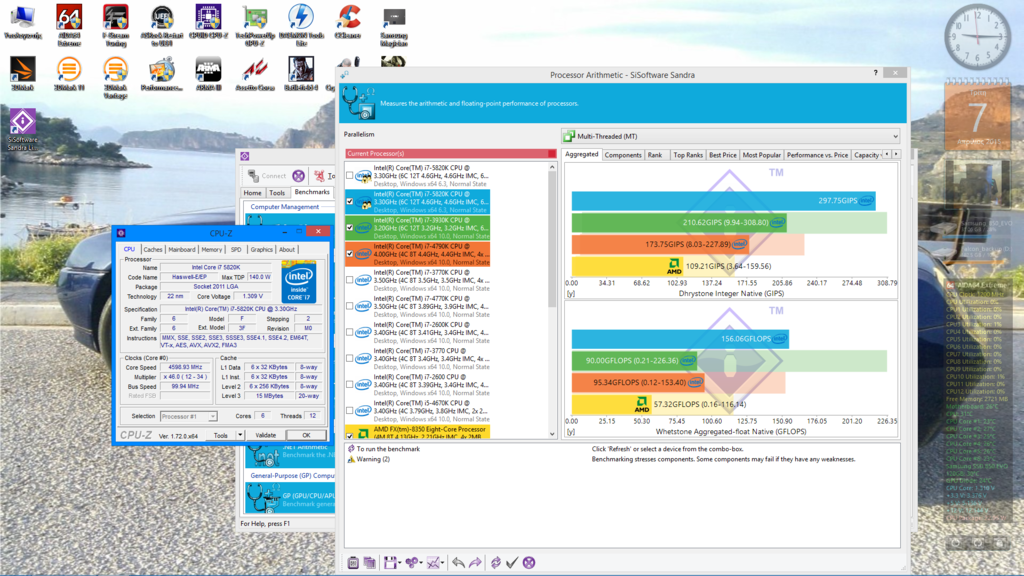Open the gears engine icon's dropdown arrow

coord(421,563)
